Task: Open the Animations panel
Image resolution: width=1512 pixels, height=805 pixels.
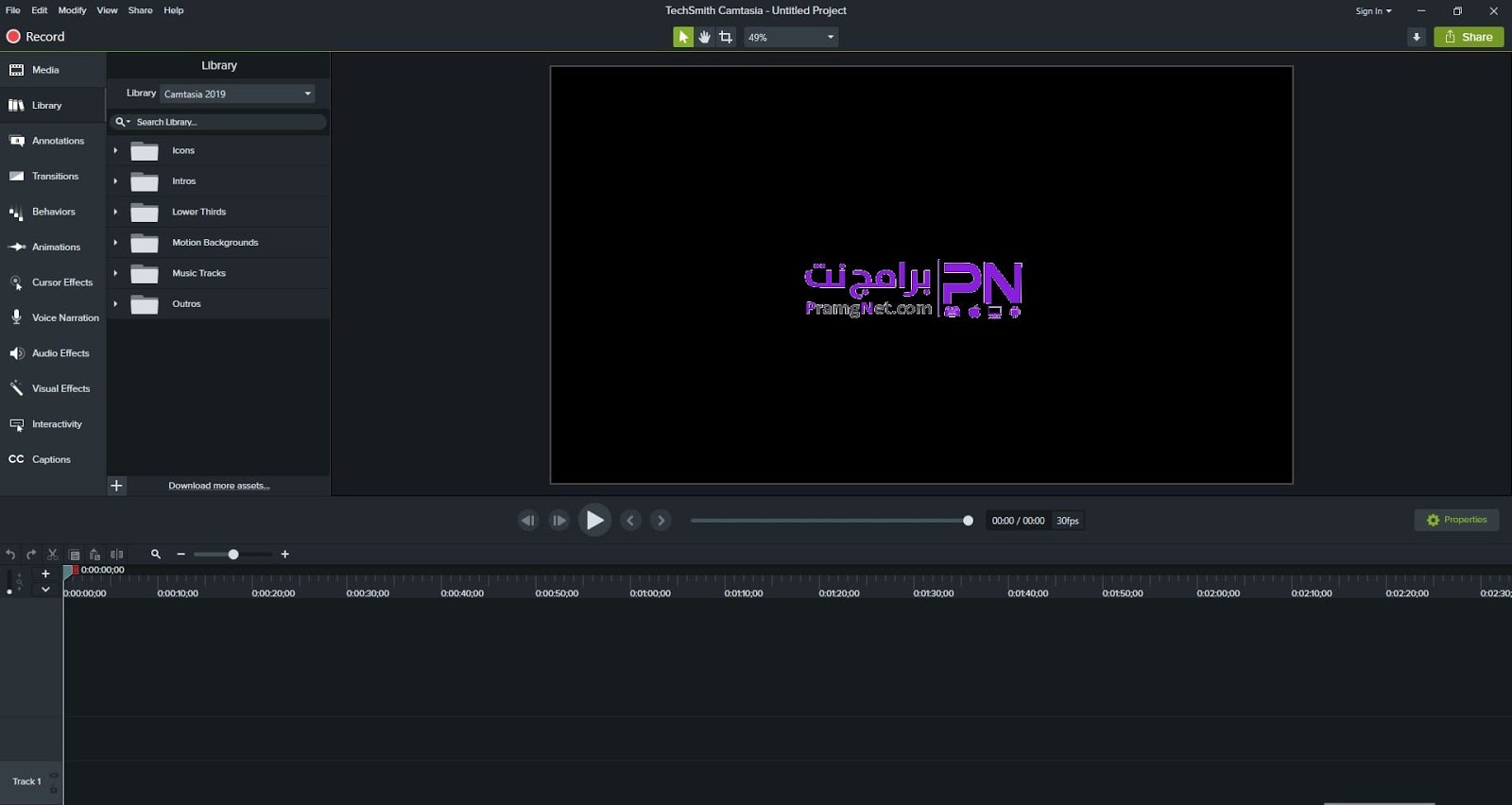Action: (53, 247)
